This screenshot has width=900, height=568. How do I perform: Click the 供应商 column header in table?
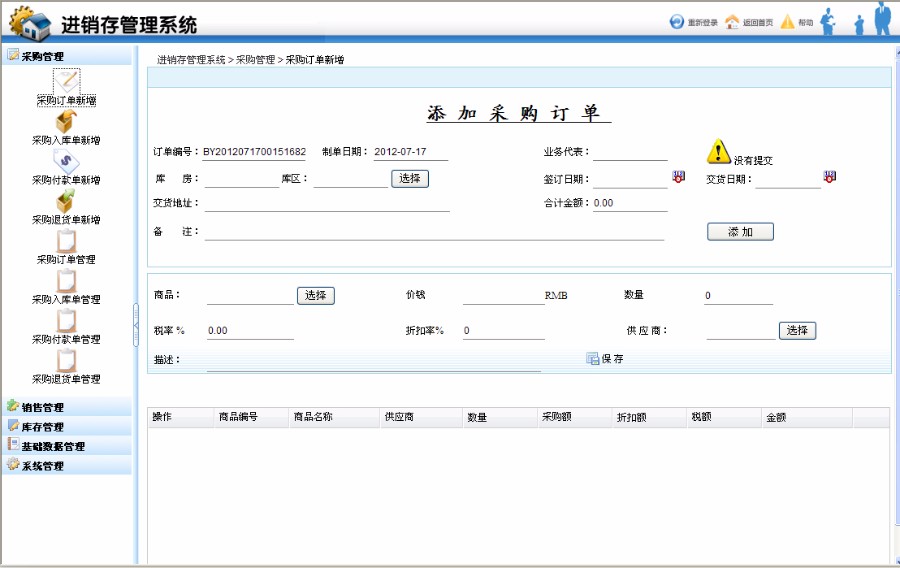pos(421,418)
